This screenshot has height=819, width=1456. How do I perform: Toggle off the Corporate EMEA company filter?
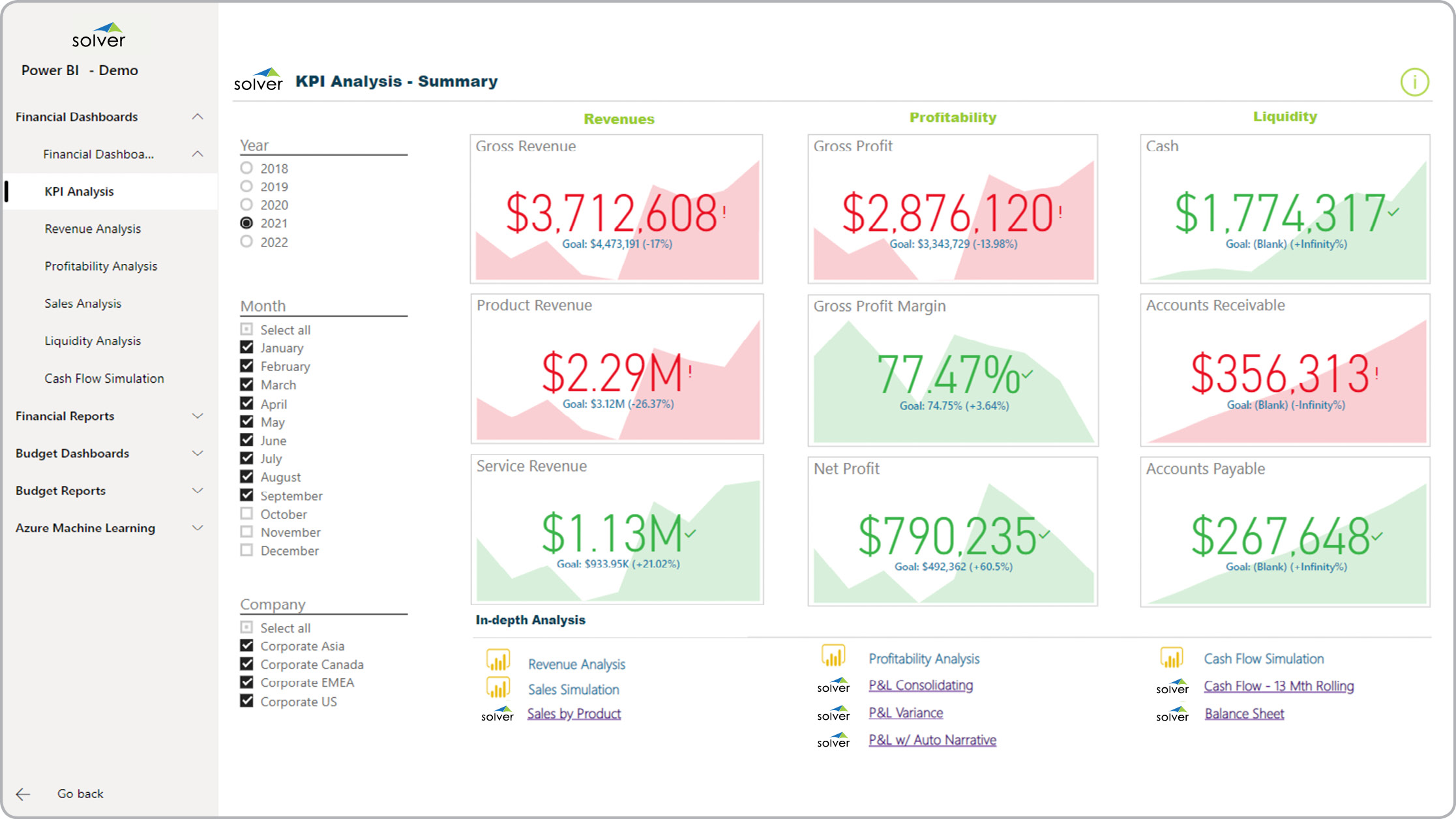(x=246, y=682)
